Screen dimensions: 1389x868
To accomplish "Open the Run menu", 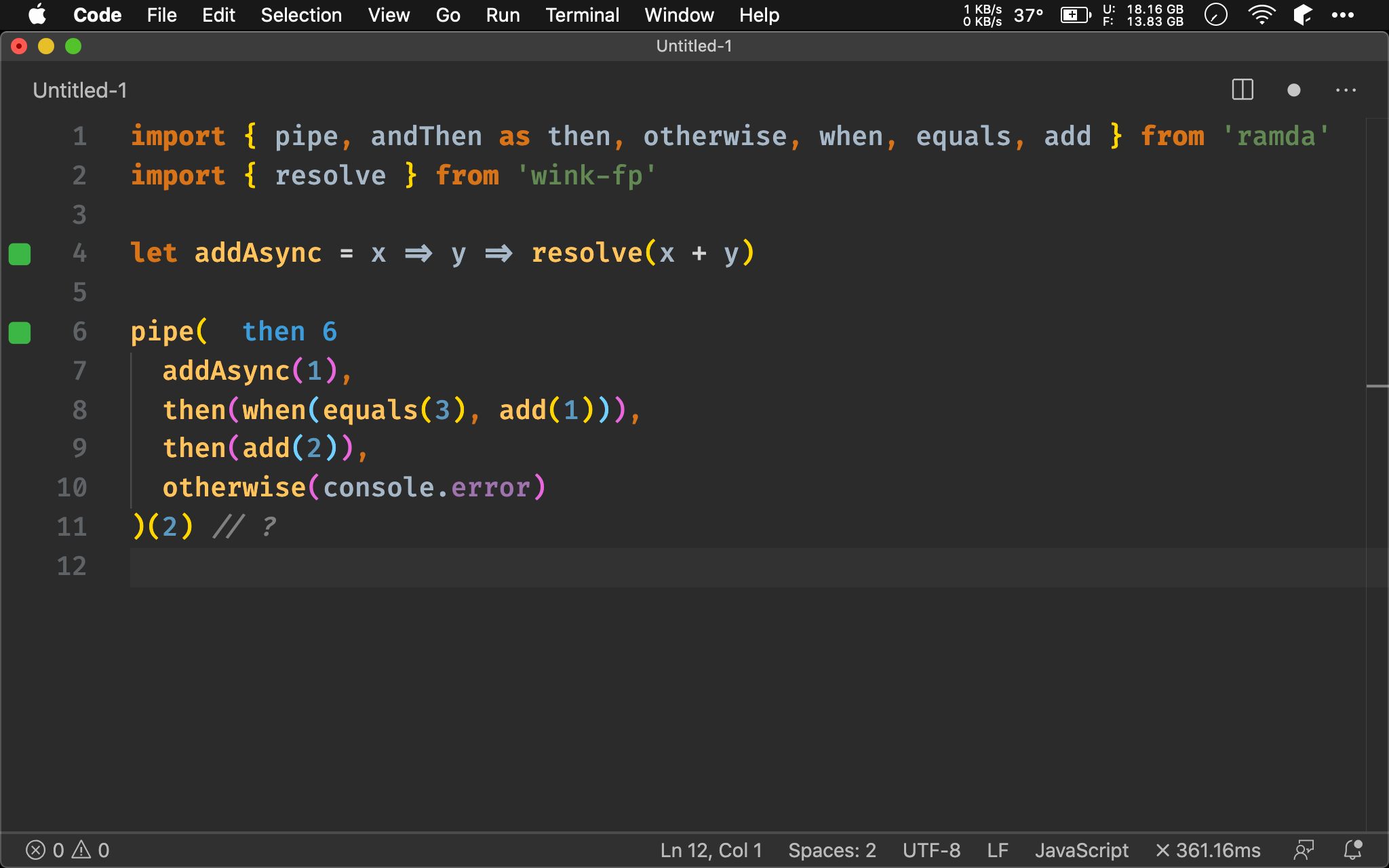I will click(503, 15).
